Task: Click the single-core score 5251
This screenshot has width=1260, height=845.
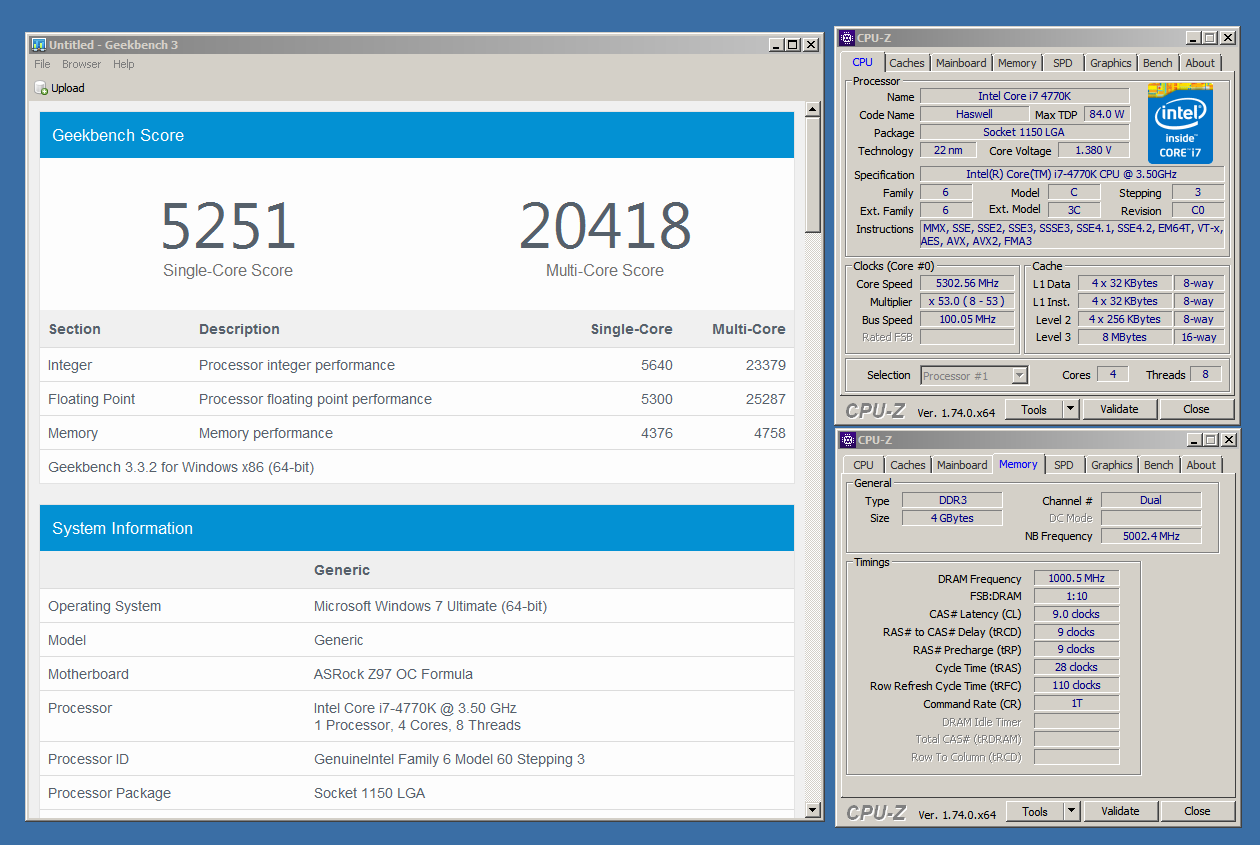Action: tap(228, 226)
